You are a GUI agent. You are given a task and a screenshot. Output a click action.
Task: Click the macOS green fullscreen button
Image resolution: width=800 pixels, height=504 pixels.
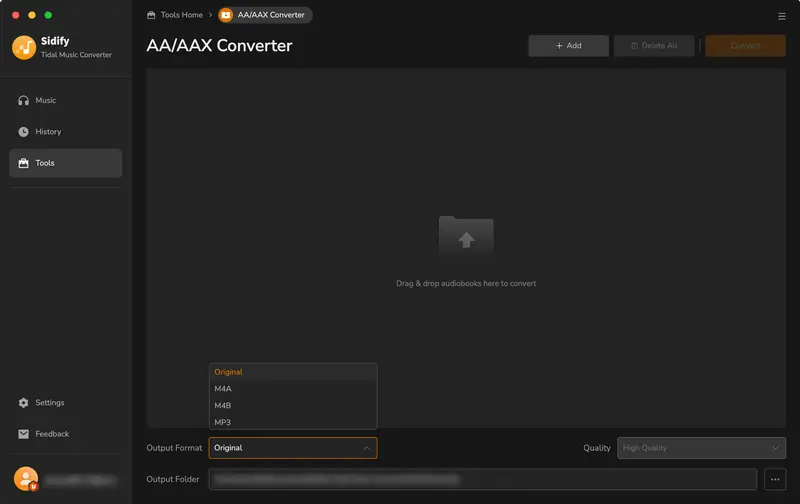(x=48, y=15)
